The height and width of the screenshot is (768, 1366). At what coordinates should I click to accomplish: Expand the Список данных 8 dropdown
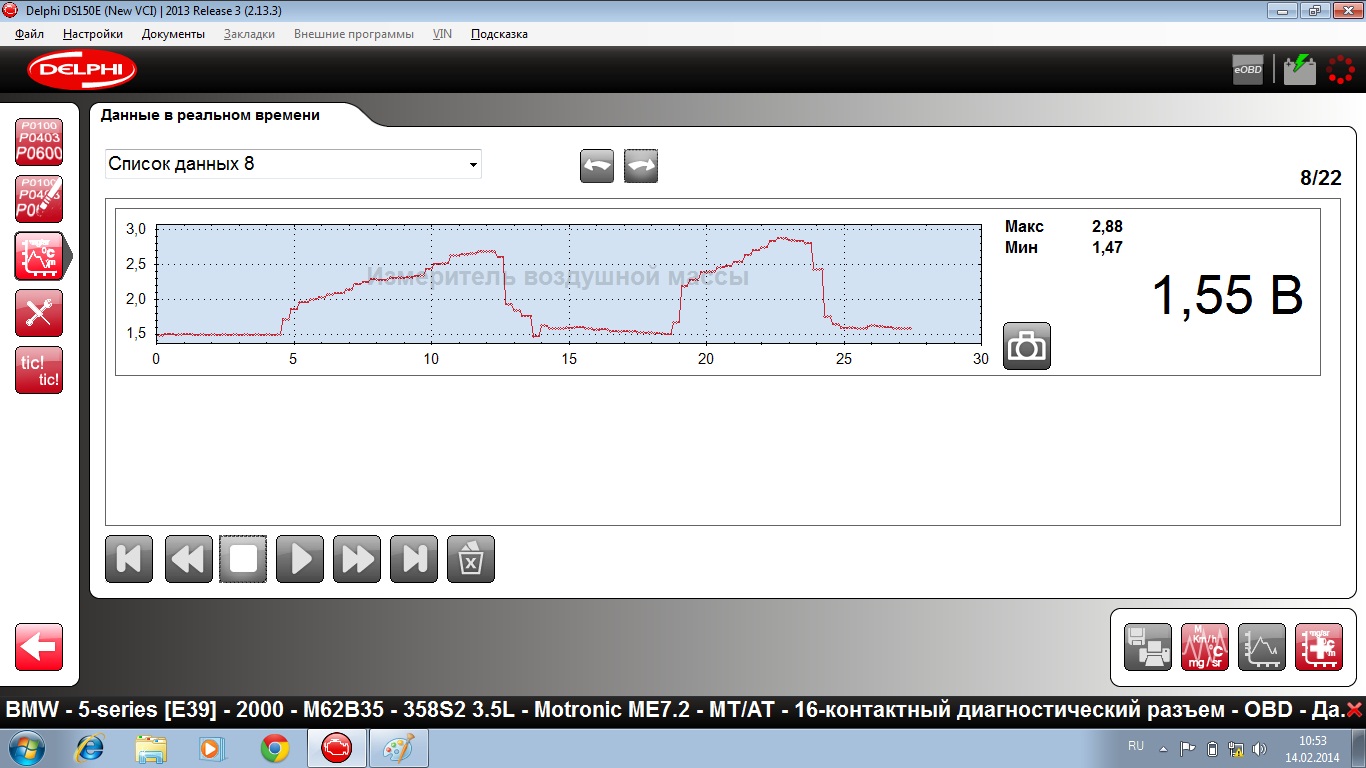point(293,164)
